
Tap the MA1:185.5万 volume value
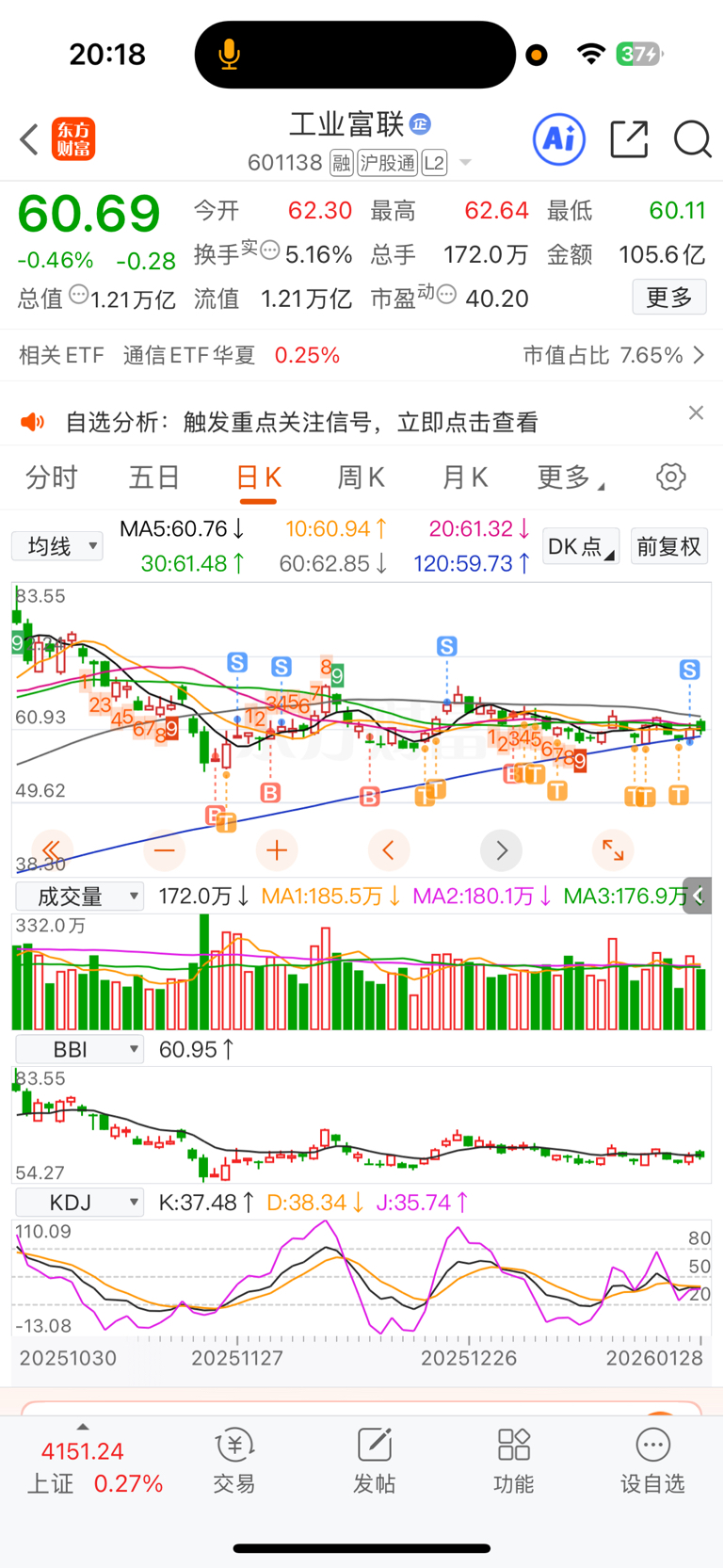click(330, 896)
